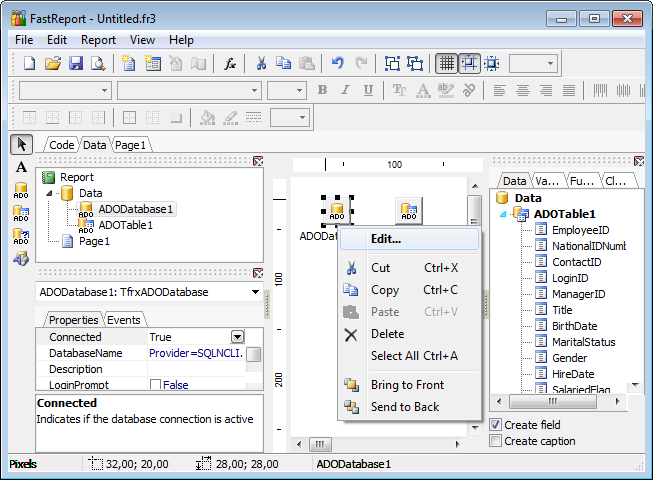
Task: Click the Save report icon
Action: 76,63
